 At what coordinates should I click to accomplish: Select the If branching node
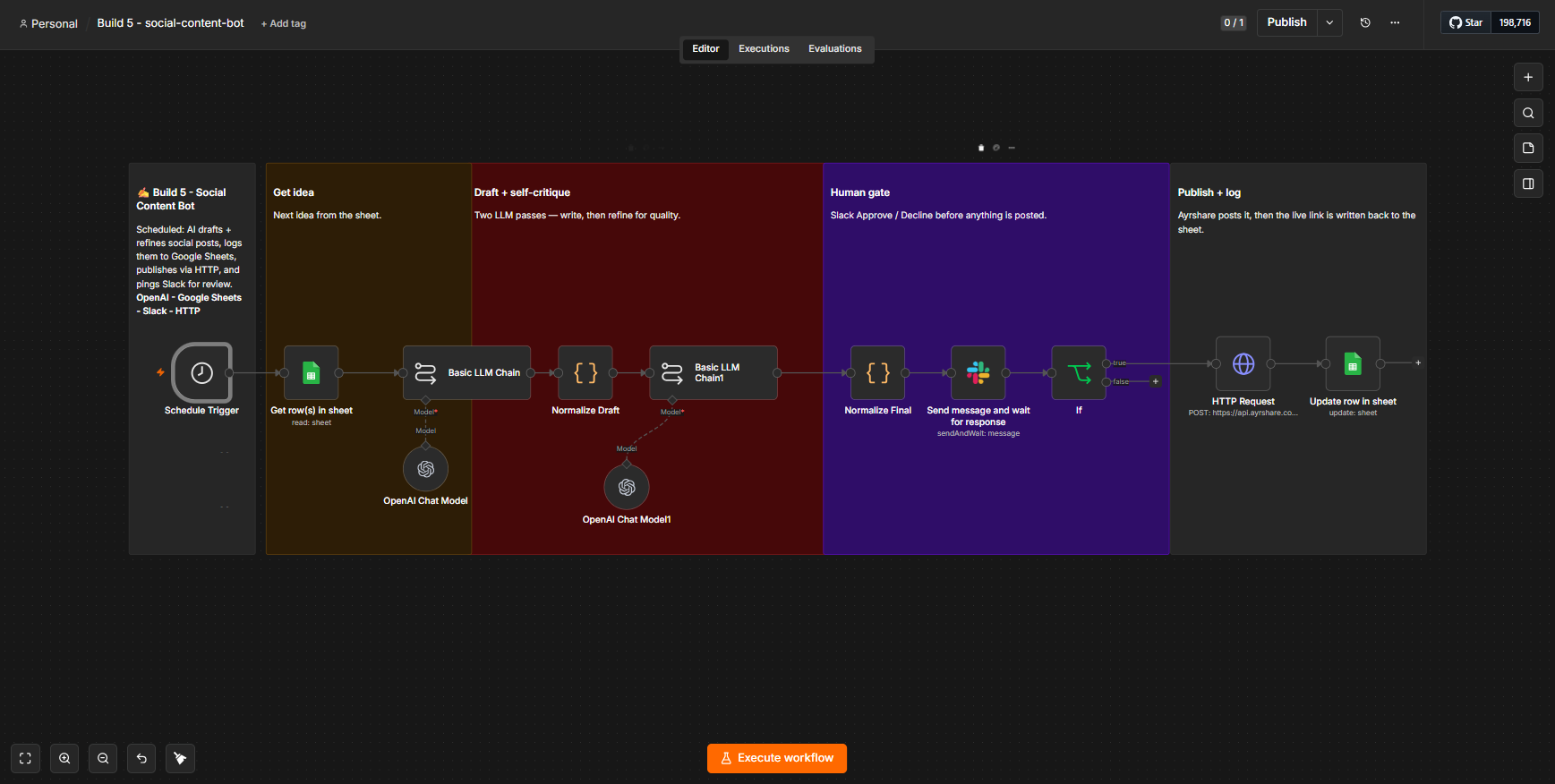click(1079, 372)
